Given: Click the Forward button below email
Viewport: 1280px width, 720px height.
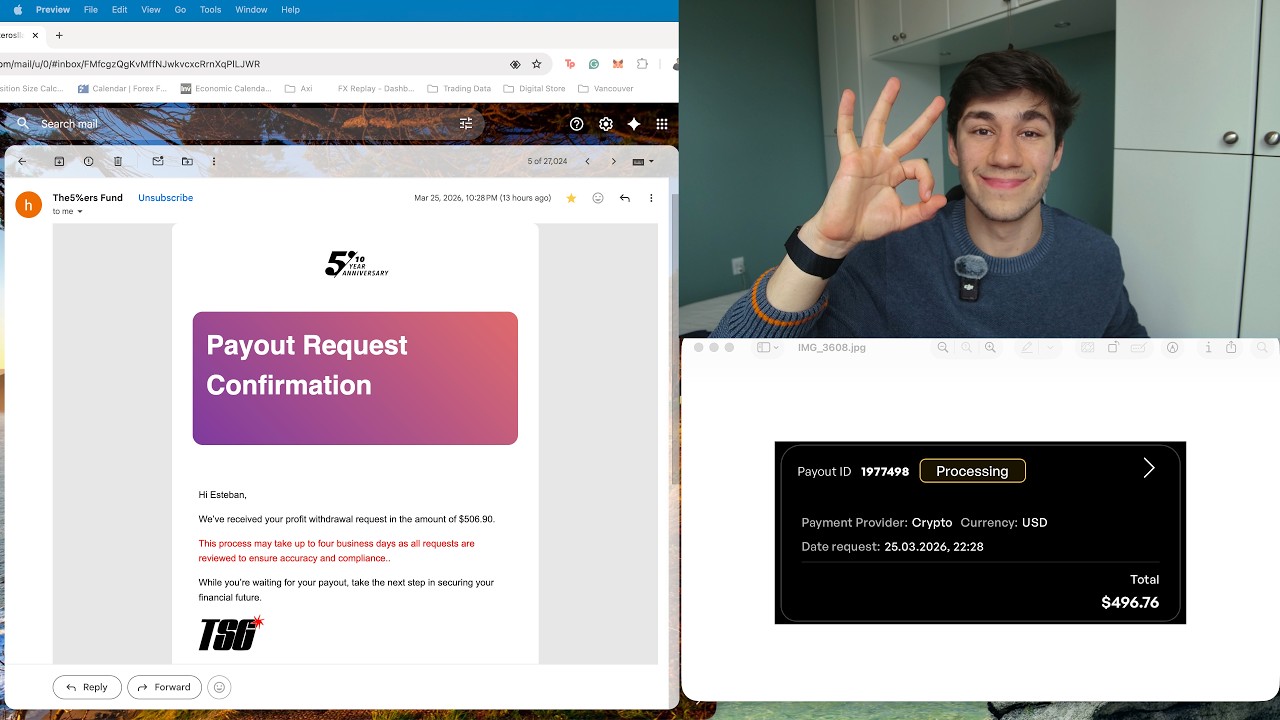Looking at the screenshot, I should click(x=164, y=687).
